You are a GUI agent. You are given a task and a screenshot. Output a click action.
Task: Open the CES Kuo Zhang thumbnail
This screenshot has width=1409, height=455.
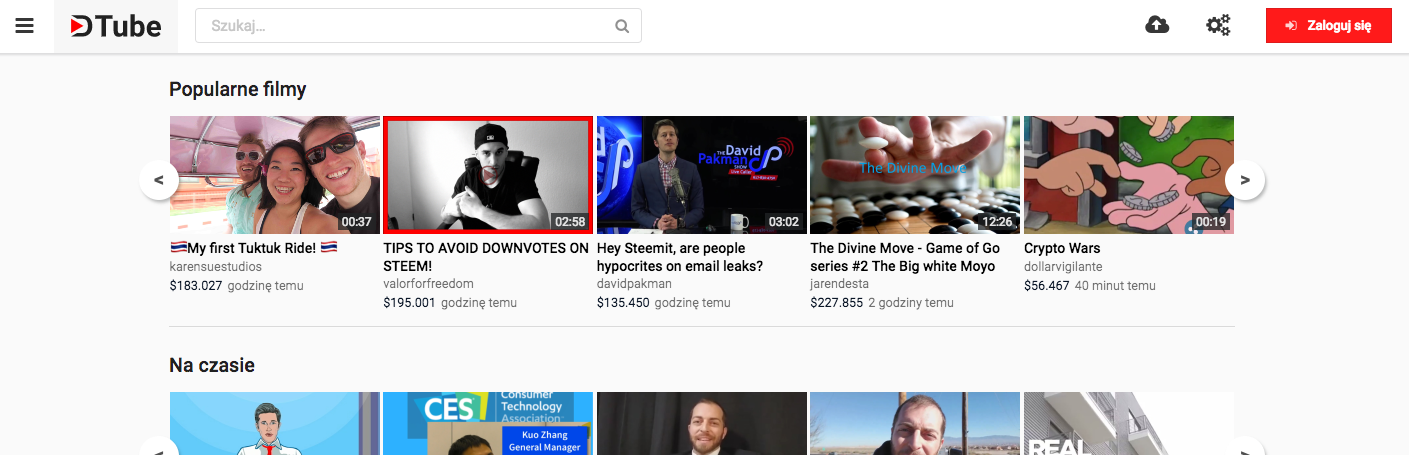pos(488,423)
